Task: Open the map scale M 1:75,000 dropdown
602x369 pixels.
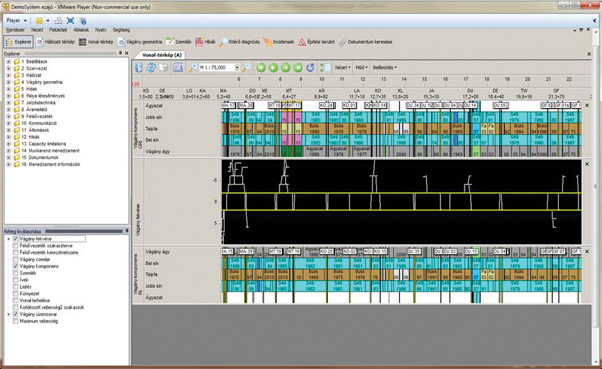Action: click(237, 68)
